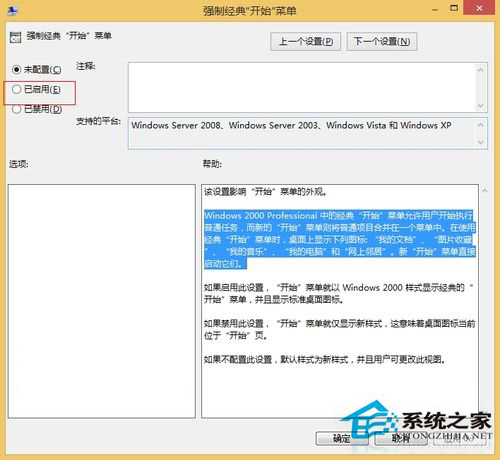Click the paragraph starting 如果禁用此设置
This screenshot has width=500, height=460.
click(339, 329)
